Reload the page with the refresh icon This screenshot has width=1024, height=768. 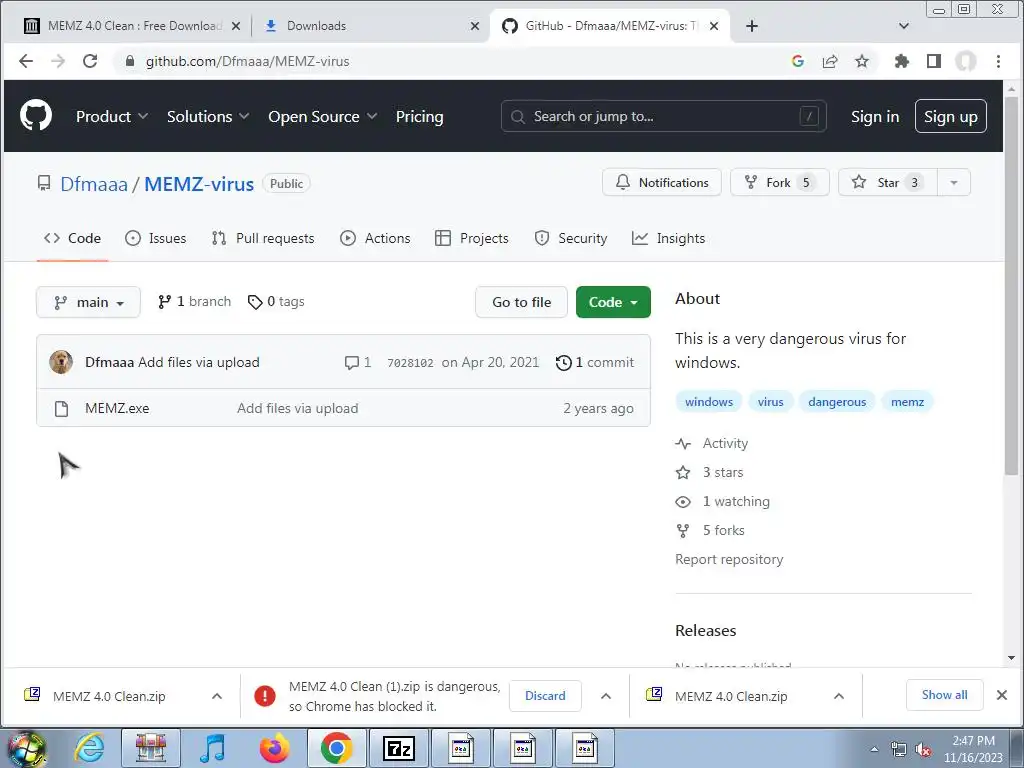(90, 61)
